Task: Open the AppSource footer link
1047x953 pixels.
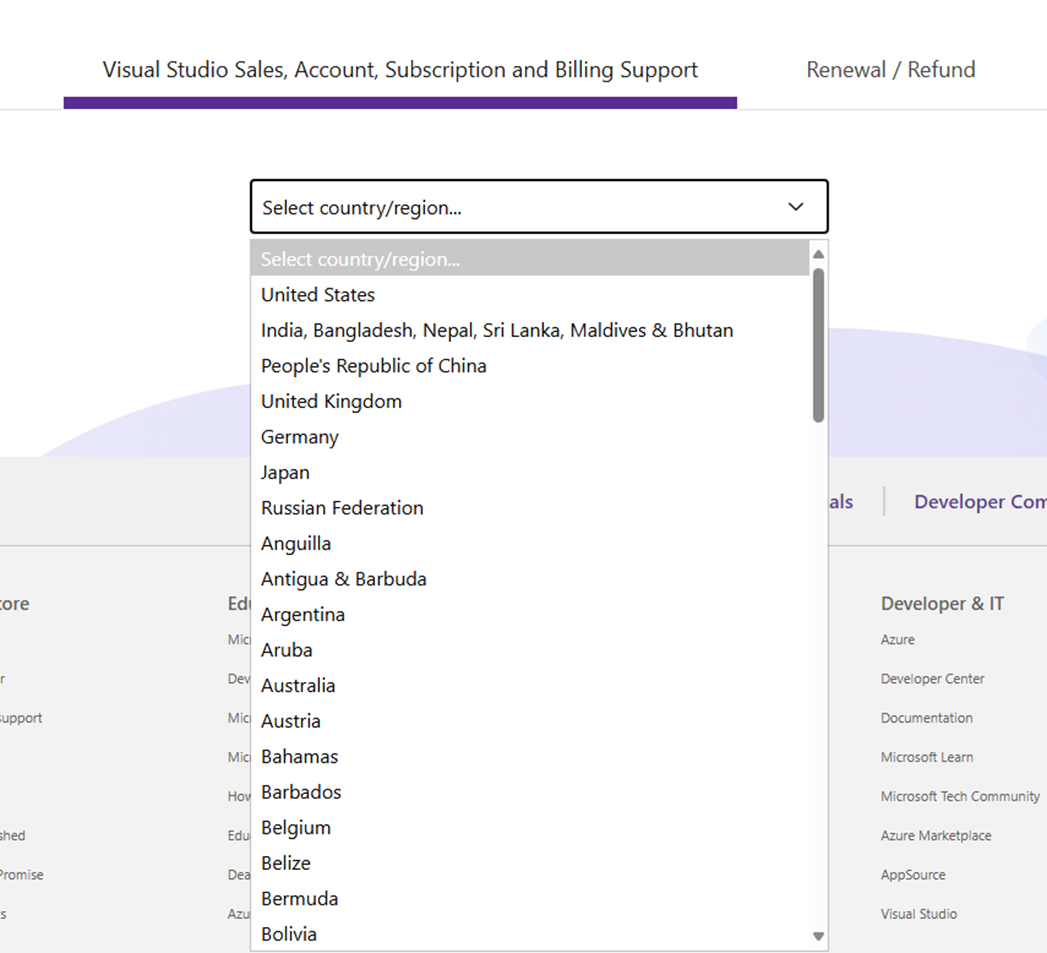Action: coord(913,875)
